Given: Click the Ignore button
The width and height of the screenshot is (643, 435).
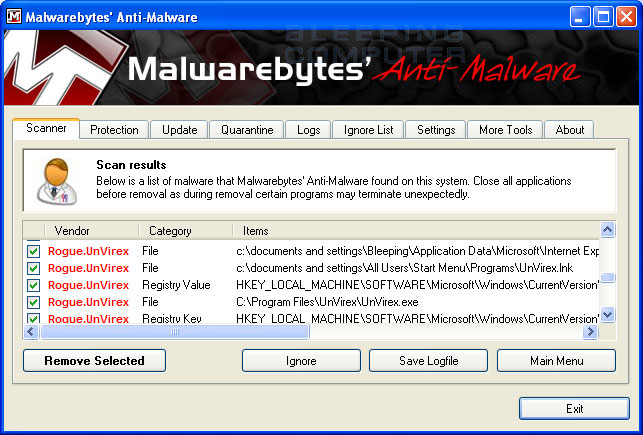Looking at the screenshot, I should tap(301, 361).
